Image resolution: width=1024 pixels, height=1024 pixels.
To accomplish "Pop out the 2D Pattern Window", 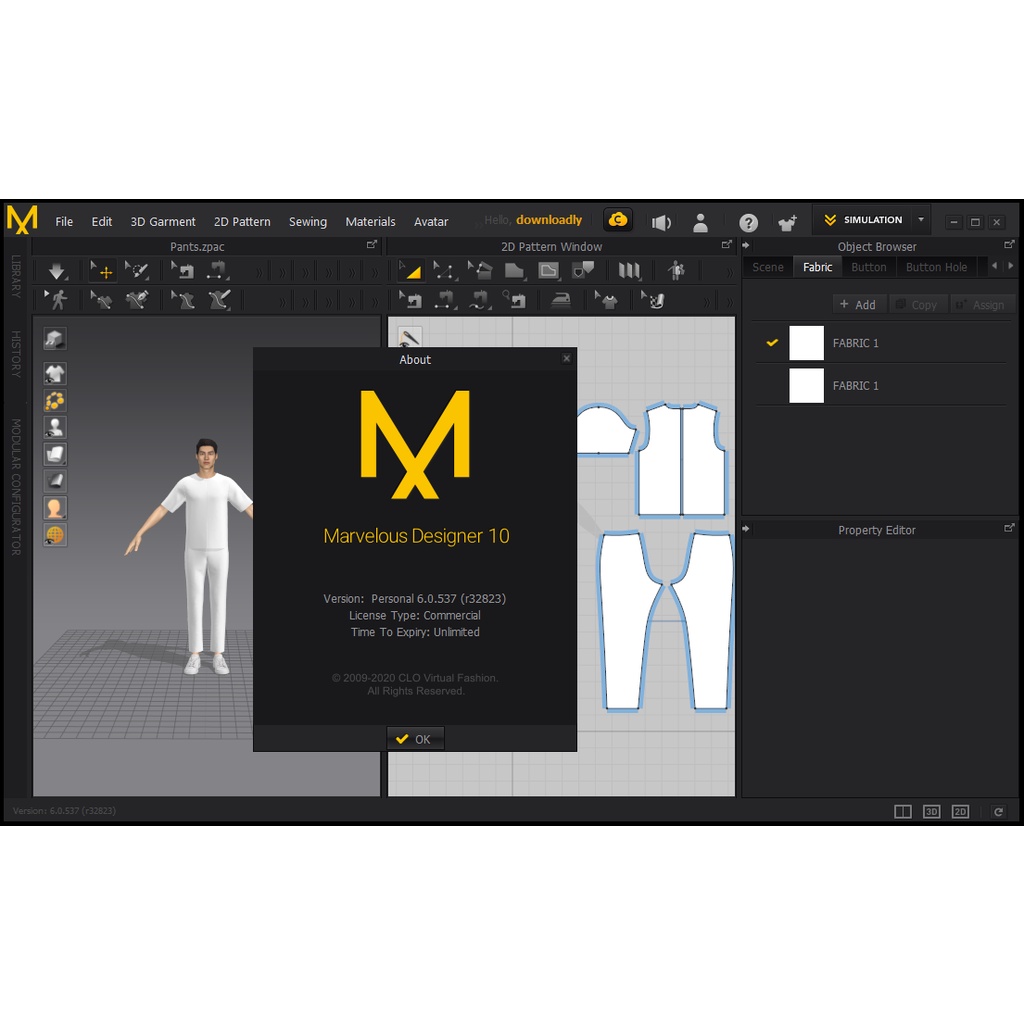I will (x=726, y=244).
